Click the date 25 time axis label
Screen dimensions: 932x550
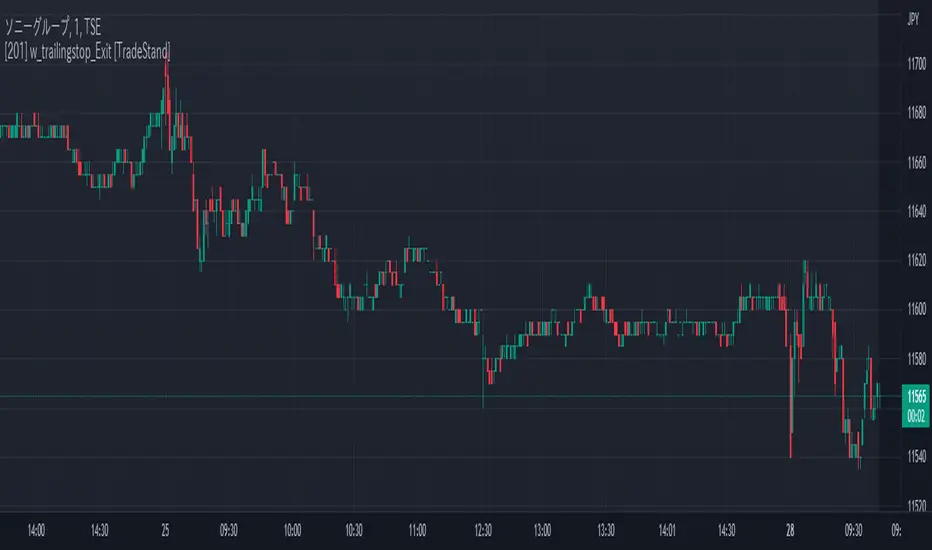165,530
